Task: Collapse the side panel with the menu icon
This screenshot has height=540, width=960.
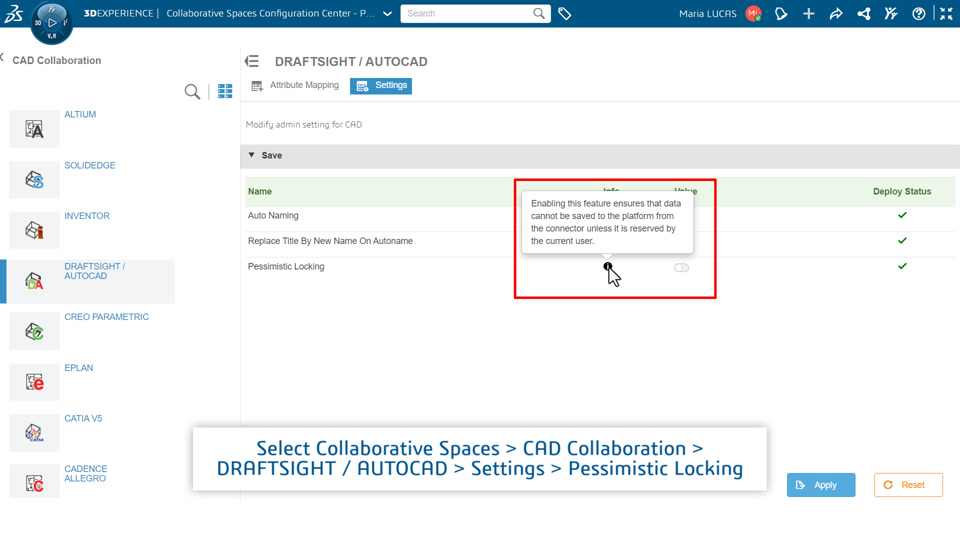Action: pos(252,61)
